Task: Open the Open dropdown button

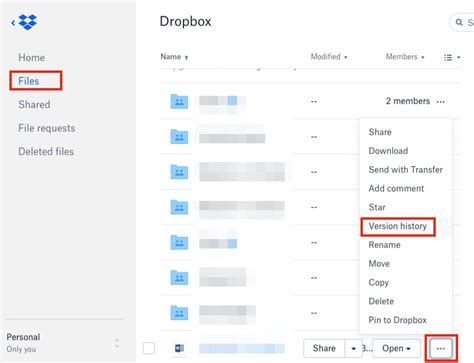Action: [396, 348]
